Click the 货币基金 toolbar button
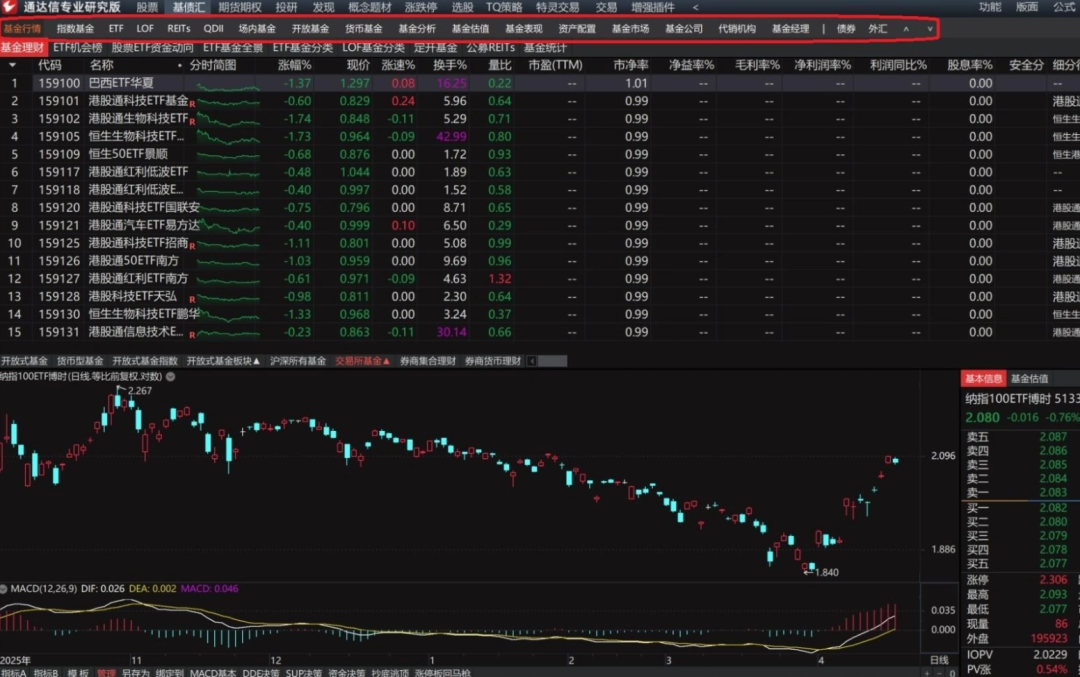 pyautogui.click(x=363, y=29)
